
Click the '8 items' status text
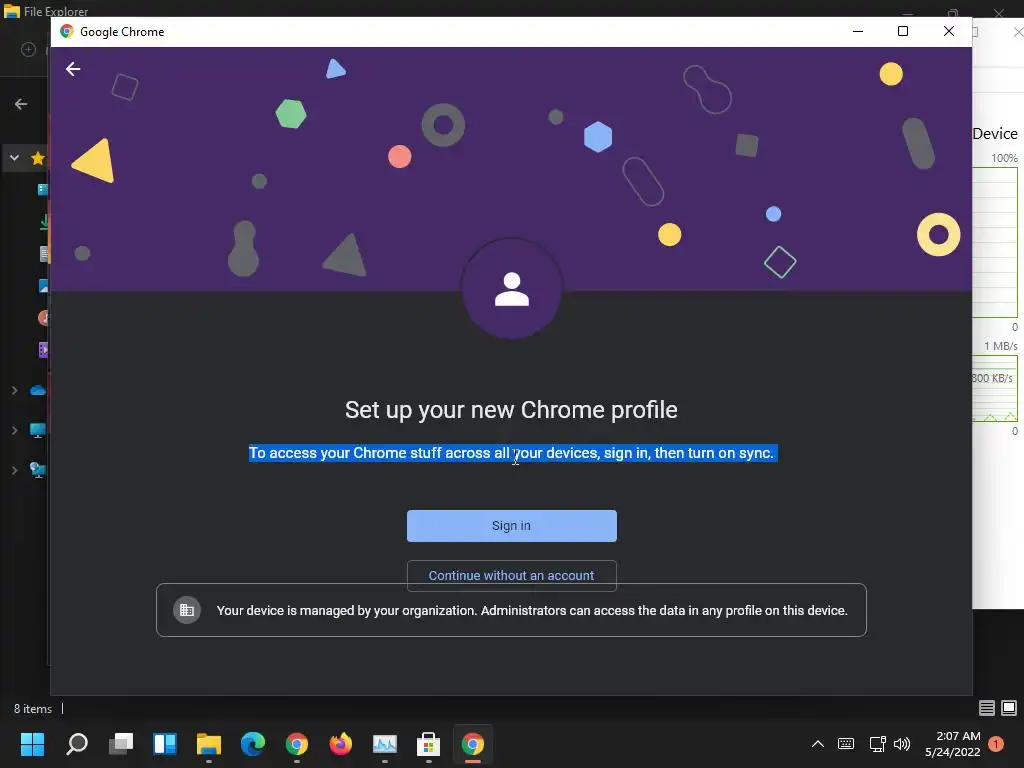[x=33, y=709]
